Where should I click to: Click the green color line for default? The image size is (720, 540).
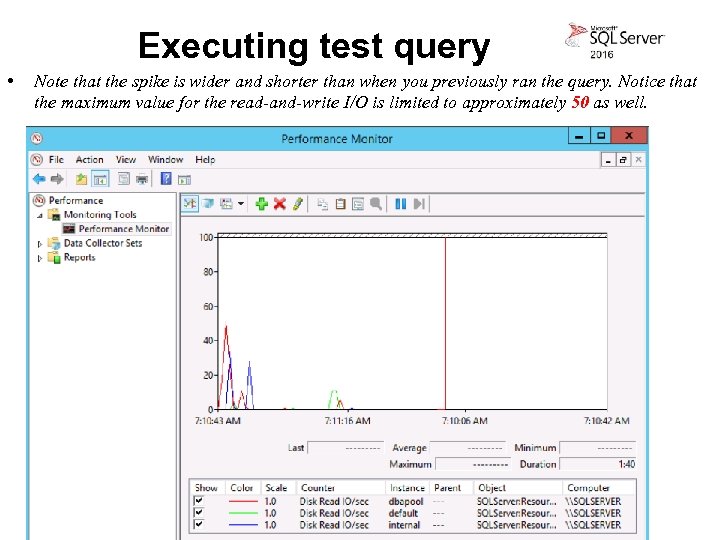pos(243,513)
